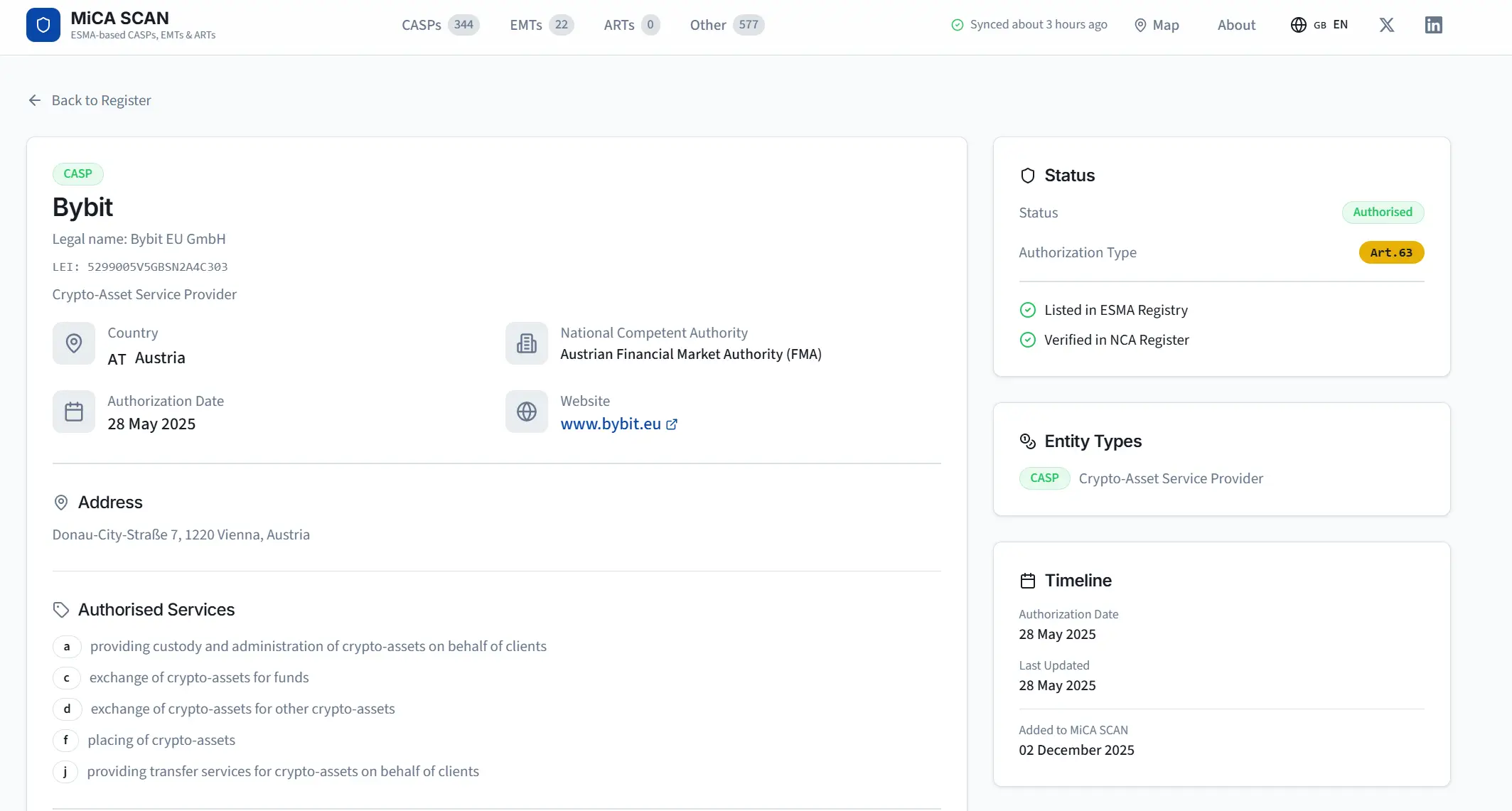Click the service letter 'a' badge
Screen dimensions: 1512x811
click(x=67, y=647)
